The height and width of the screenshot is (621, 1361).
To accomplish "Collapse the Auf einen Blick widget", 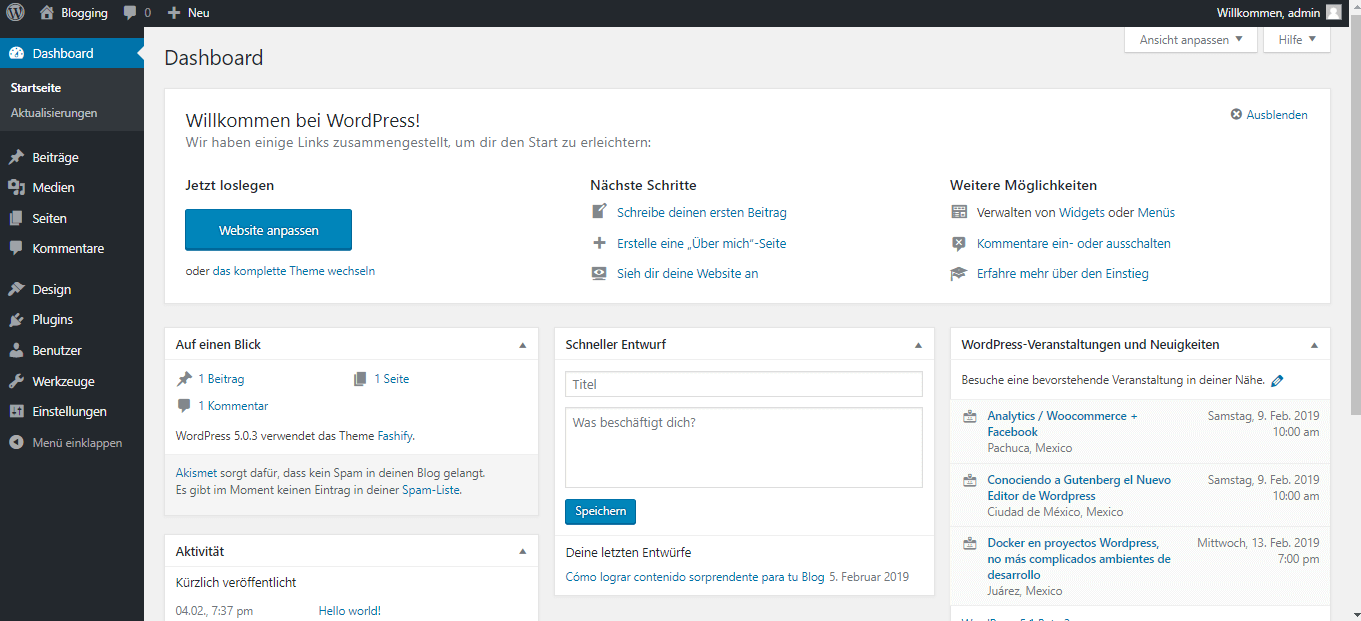I will (522, 345).
